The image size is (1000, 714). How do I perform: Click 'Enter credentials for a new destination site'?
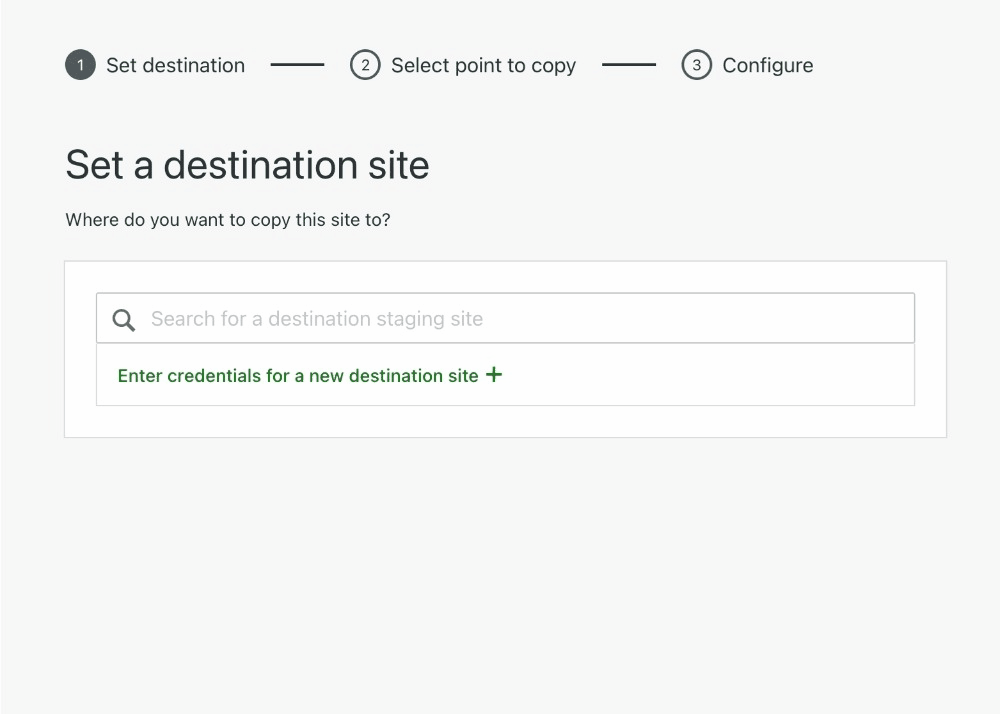tap(297, 375)
